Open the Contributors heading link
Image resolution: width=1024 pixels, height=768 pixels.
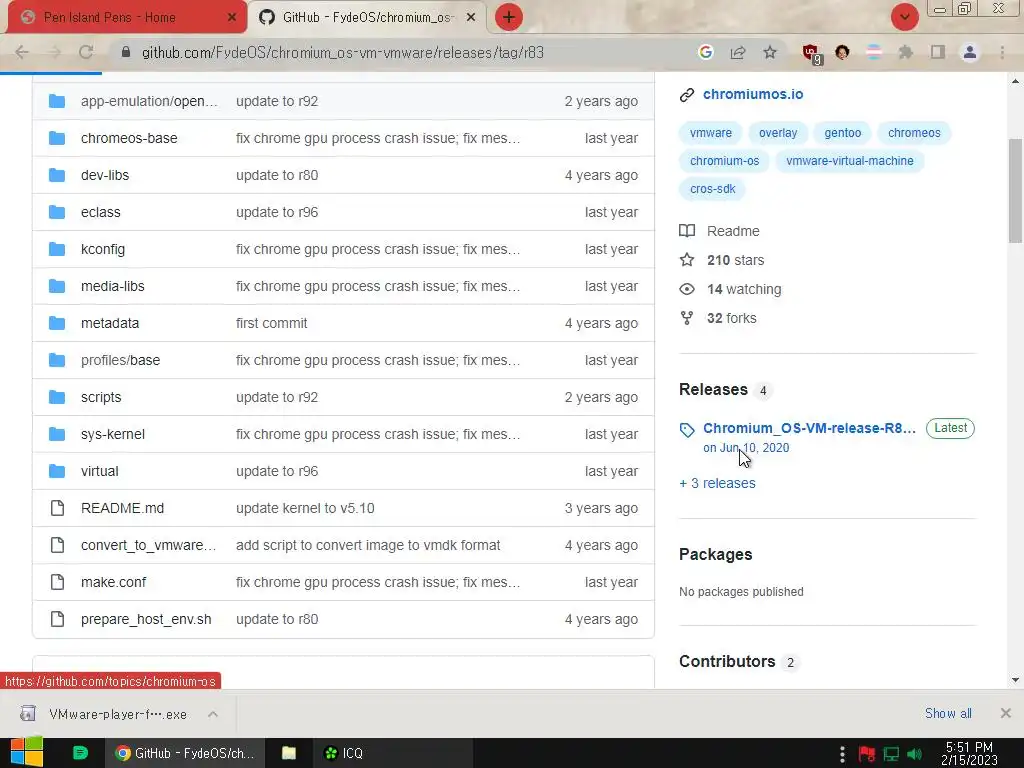[727, 662]
